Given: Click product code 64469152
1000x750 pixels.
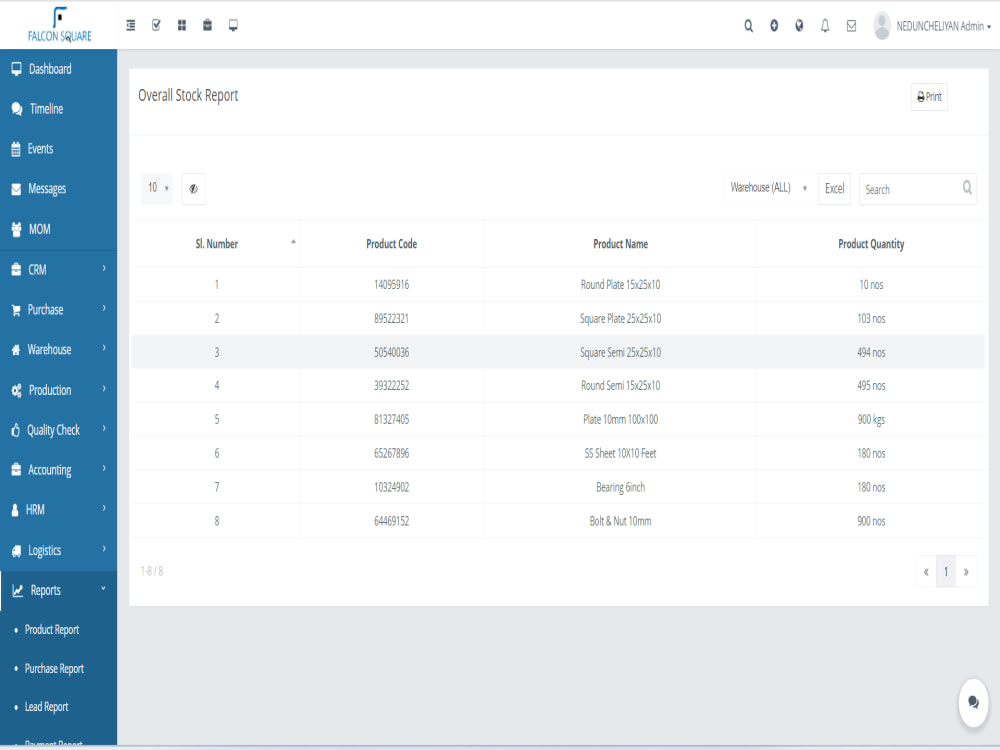Looking at the screenshot, I should coord(392,521).
